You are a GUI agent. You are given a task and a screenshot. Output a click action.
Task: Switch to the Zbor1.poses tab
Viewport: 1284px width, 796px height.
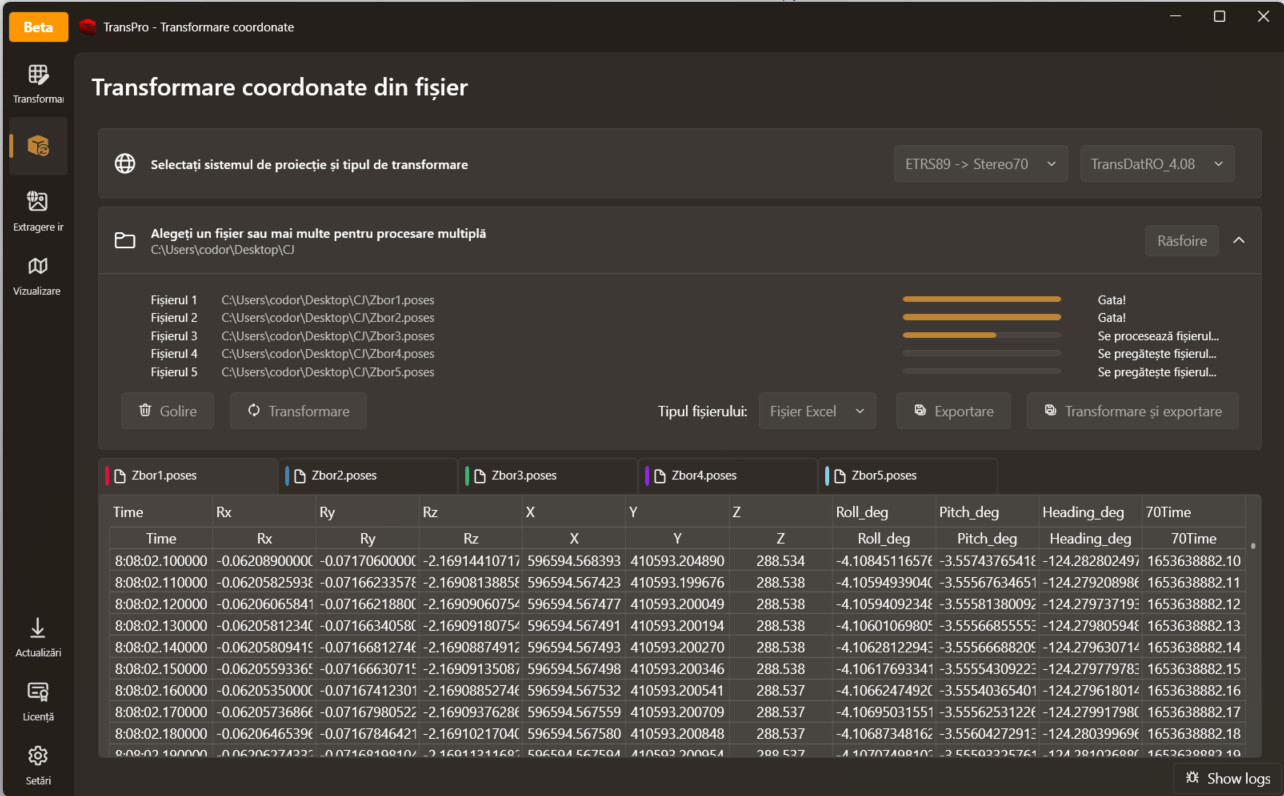(188, 475)
